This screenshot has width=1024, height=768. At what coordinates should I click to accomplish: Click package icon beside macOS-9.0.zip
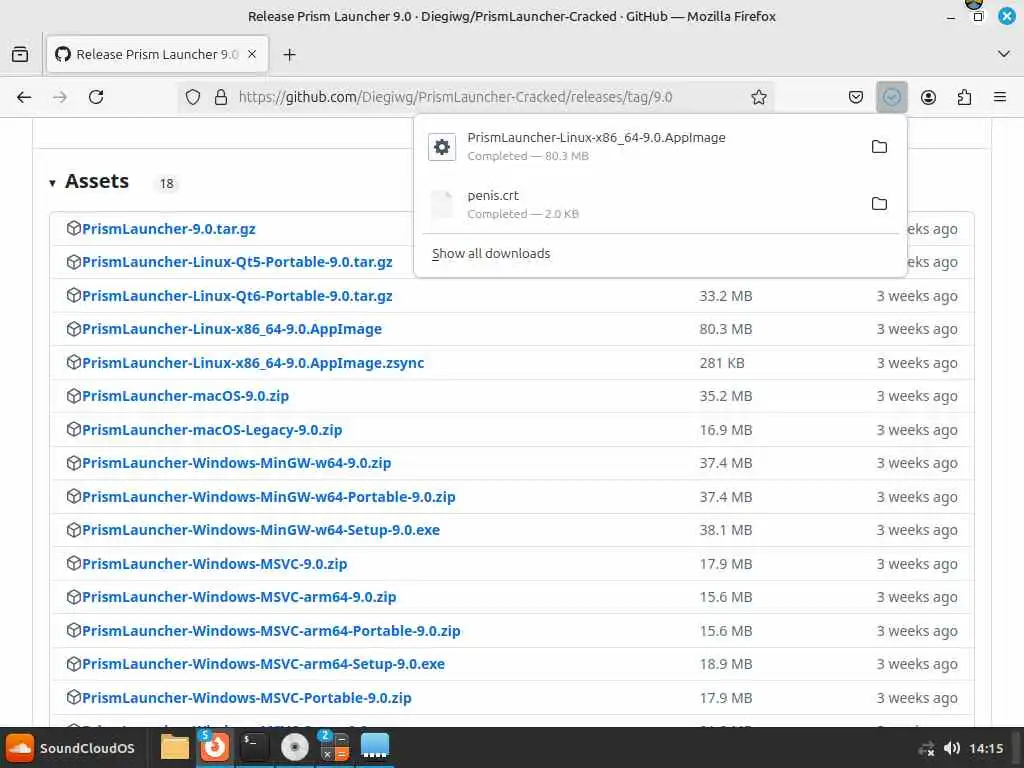73,395
